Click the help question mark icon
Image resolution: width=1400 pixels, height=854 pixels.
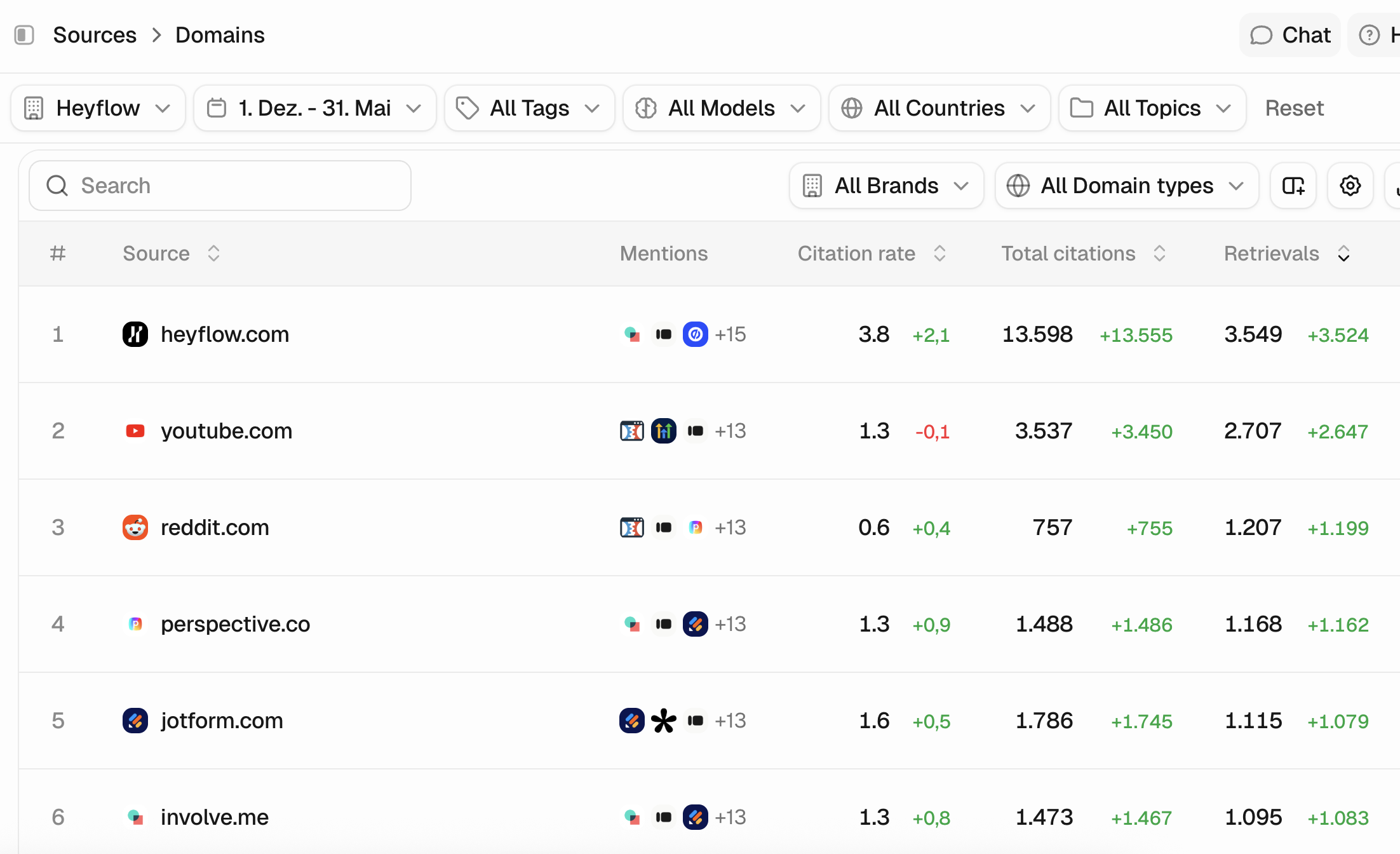(1370, 35)
